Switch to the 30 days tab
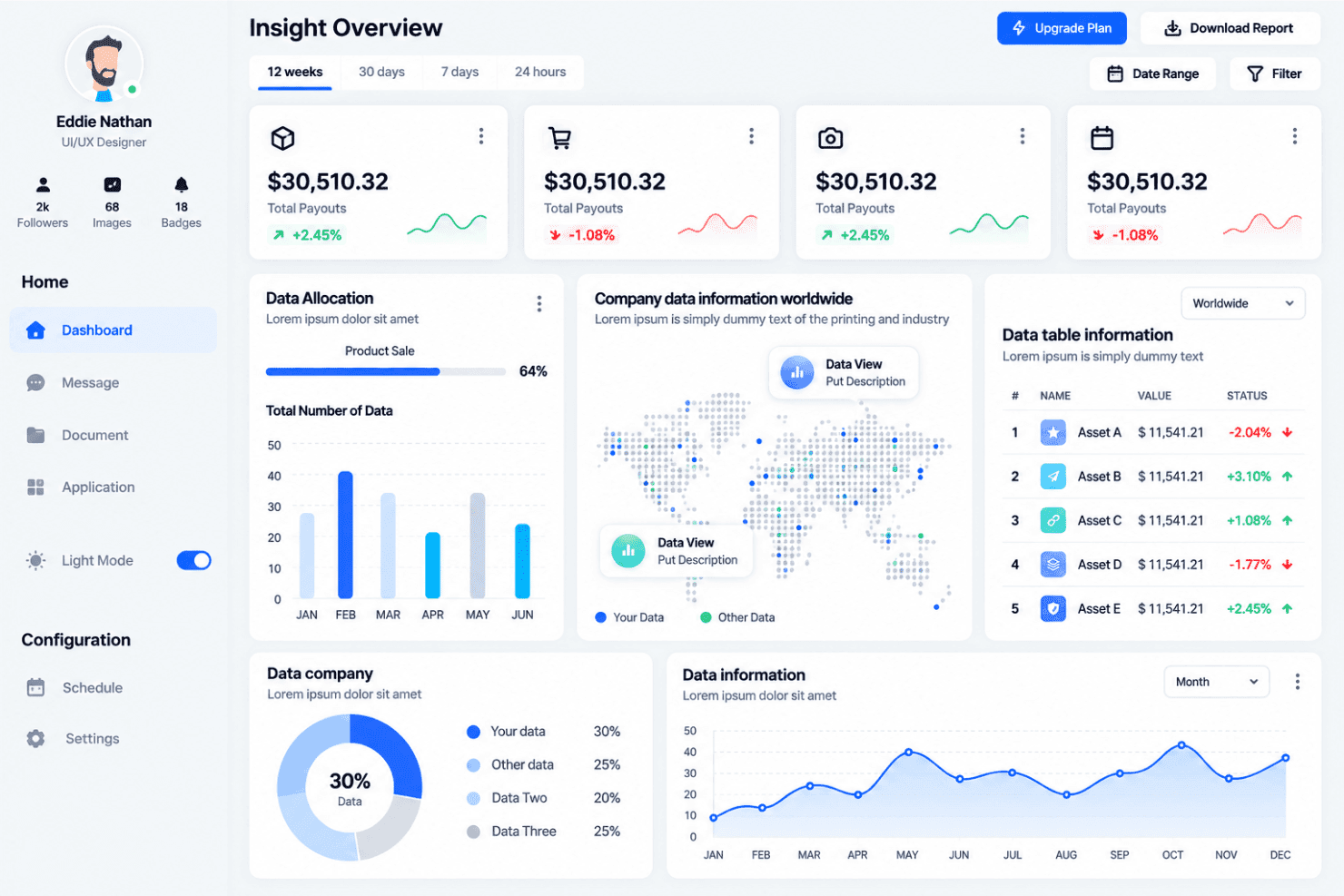Viewport: 1344px width, 896px height. pos(381,72)
